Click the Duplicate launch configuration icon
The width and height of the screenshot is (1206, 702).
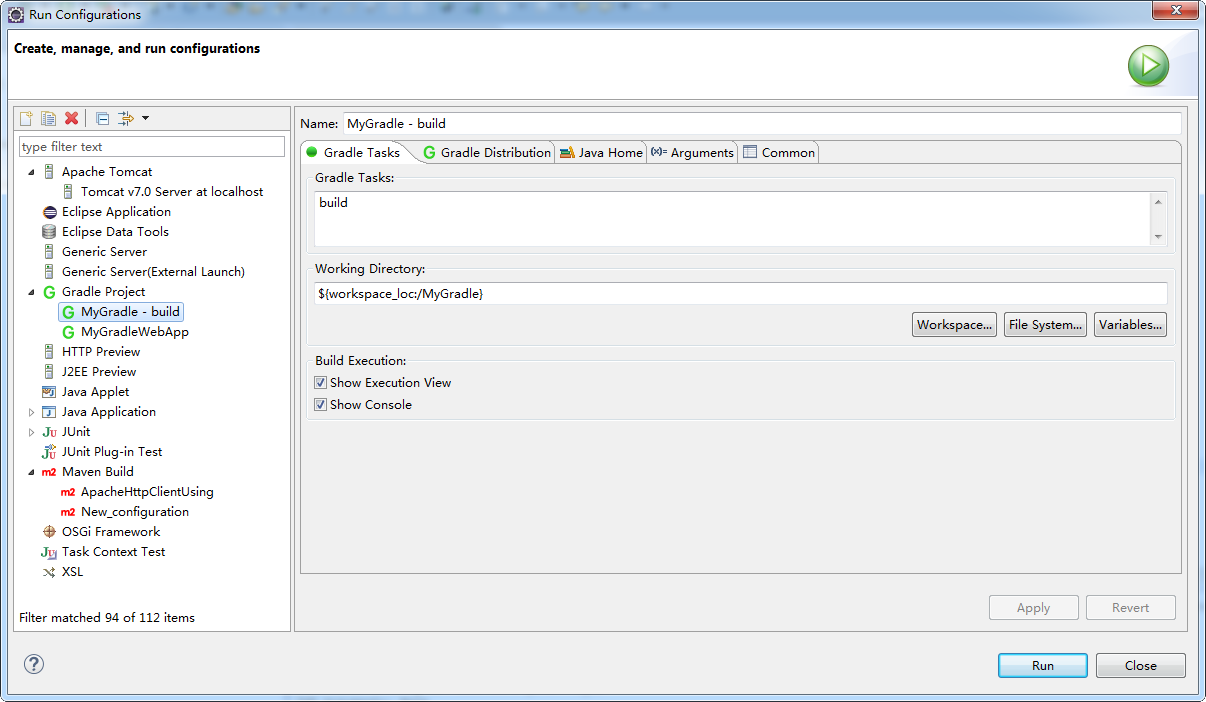[x=48, y=118]
